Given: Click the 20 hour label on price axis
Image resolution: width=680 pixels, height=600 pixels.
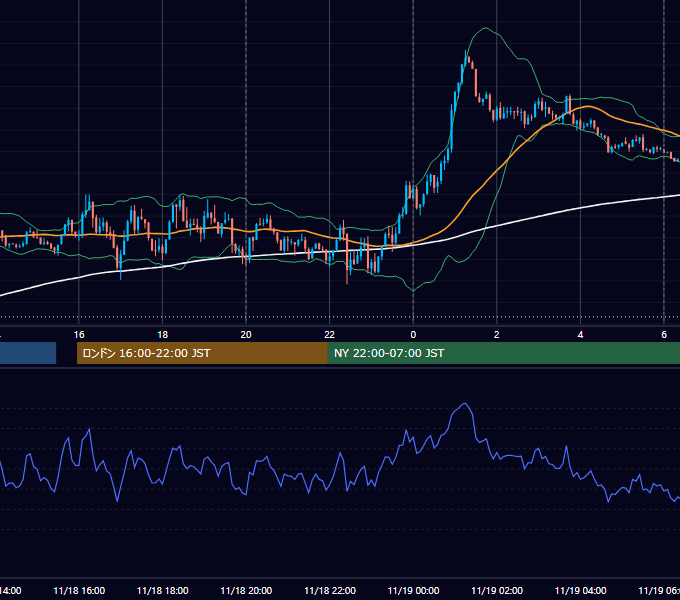Looking at the screenshot, I should pyautogui.click(x=246, y=335).
